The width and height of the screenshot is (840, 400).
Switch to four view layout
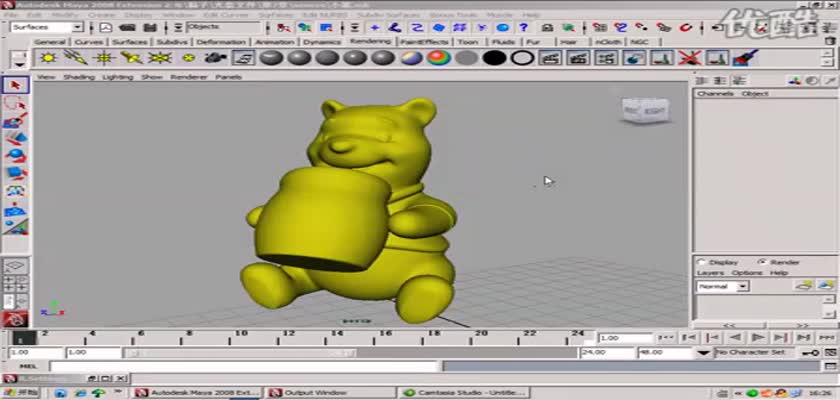pyautogui.click(x=15, y=283)
